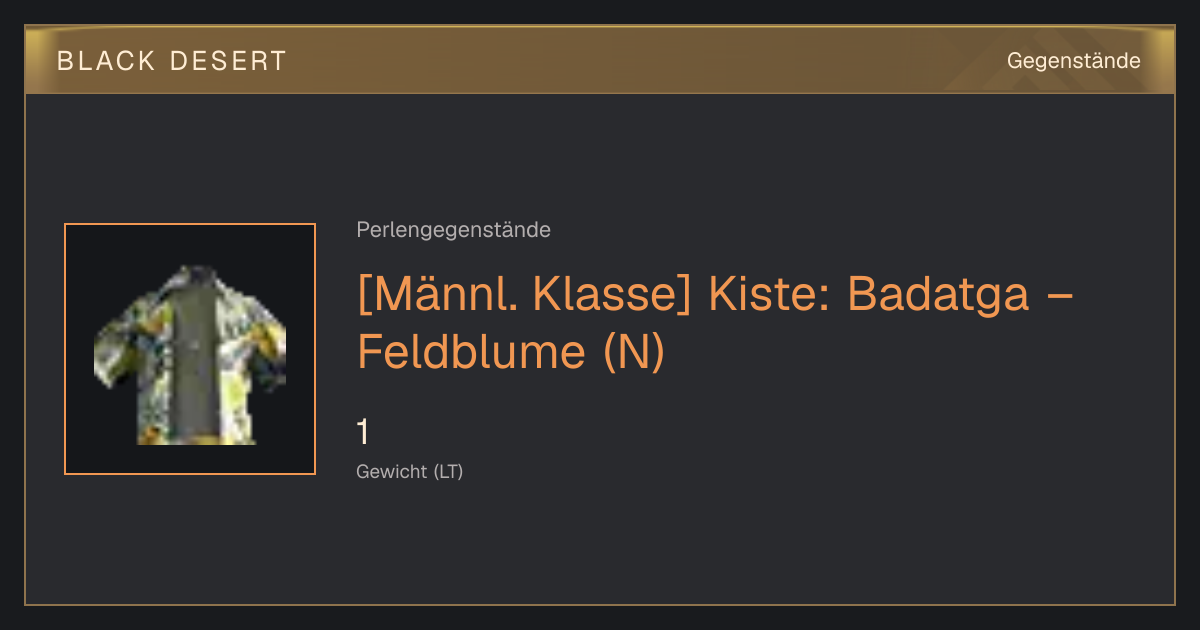Click the empty dark area of the item card
Viewport: 1200px width, 630px height.
pyautogui.click(x=800, y=540)
